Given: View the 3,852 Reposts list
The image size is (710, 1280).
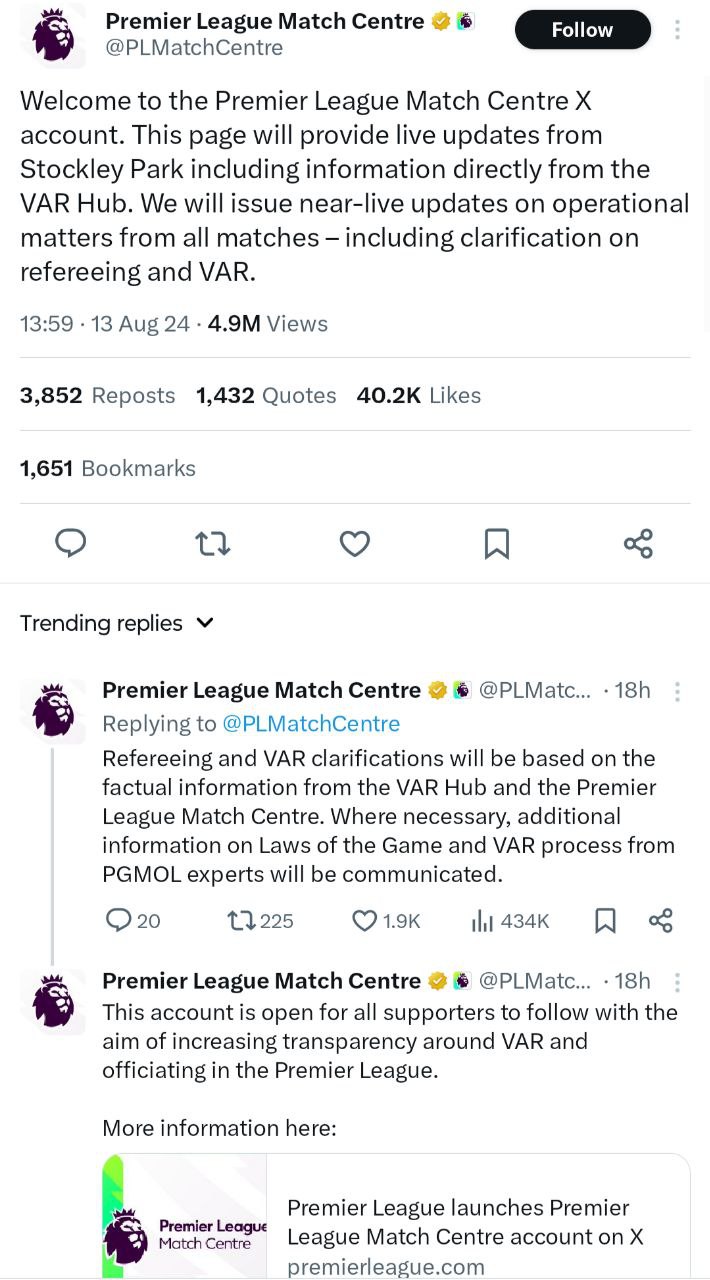Looking at the screenshot, I should pos(97,395).
